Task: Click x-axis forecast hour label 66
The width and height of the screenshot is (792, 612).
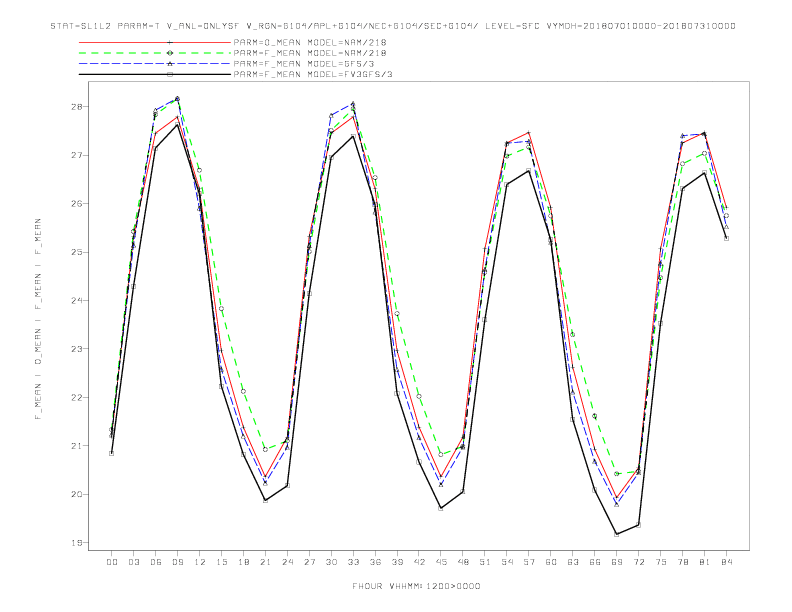Action: (x=595, y=562)
